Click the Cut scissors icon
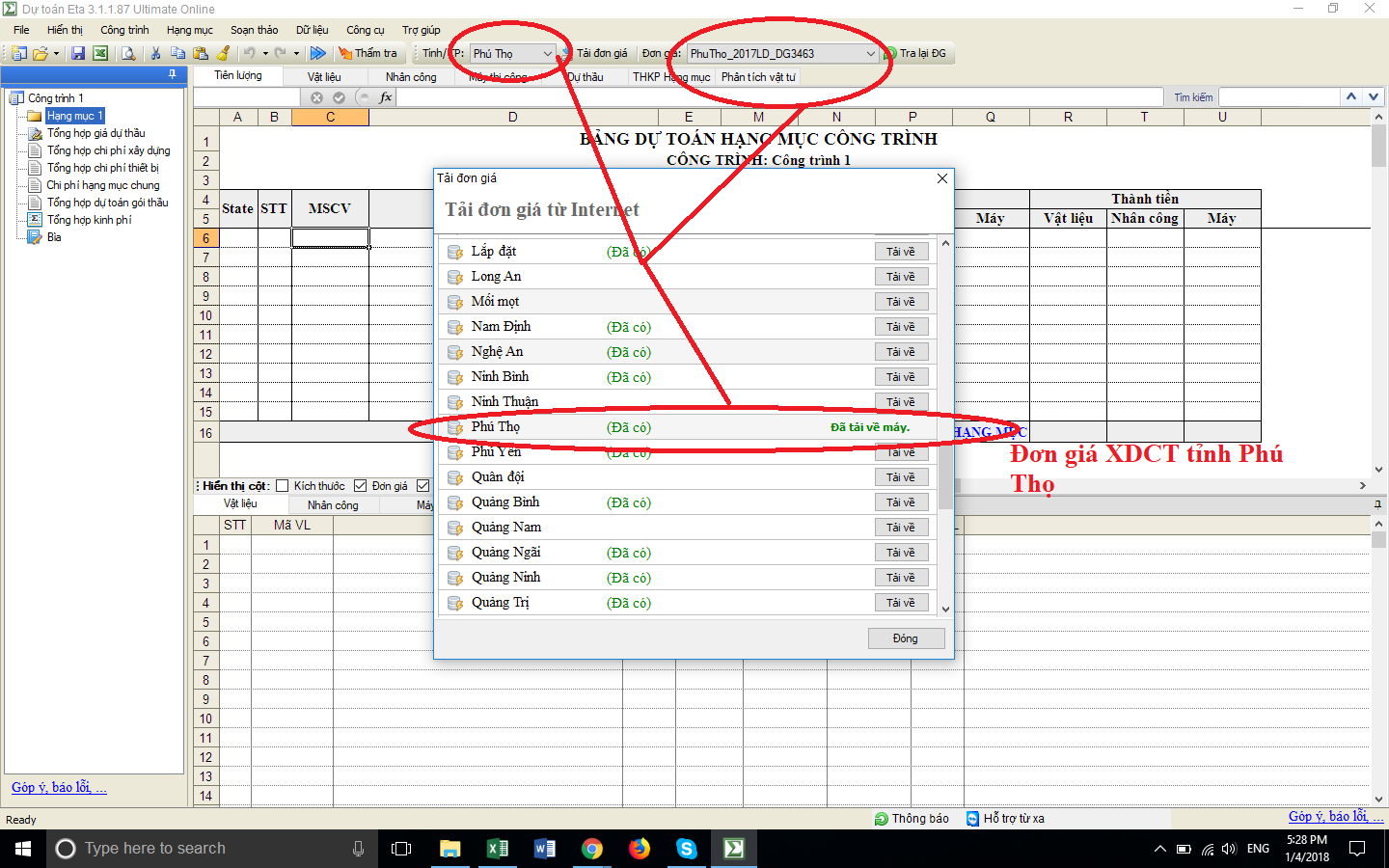The height and width of the screenshot is (868, 1389). (155, 54)
